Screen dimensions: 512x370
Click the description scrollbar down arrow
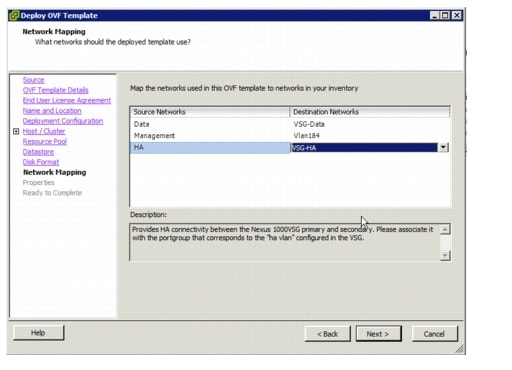click(445, 255)
